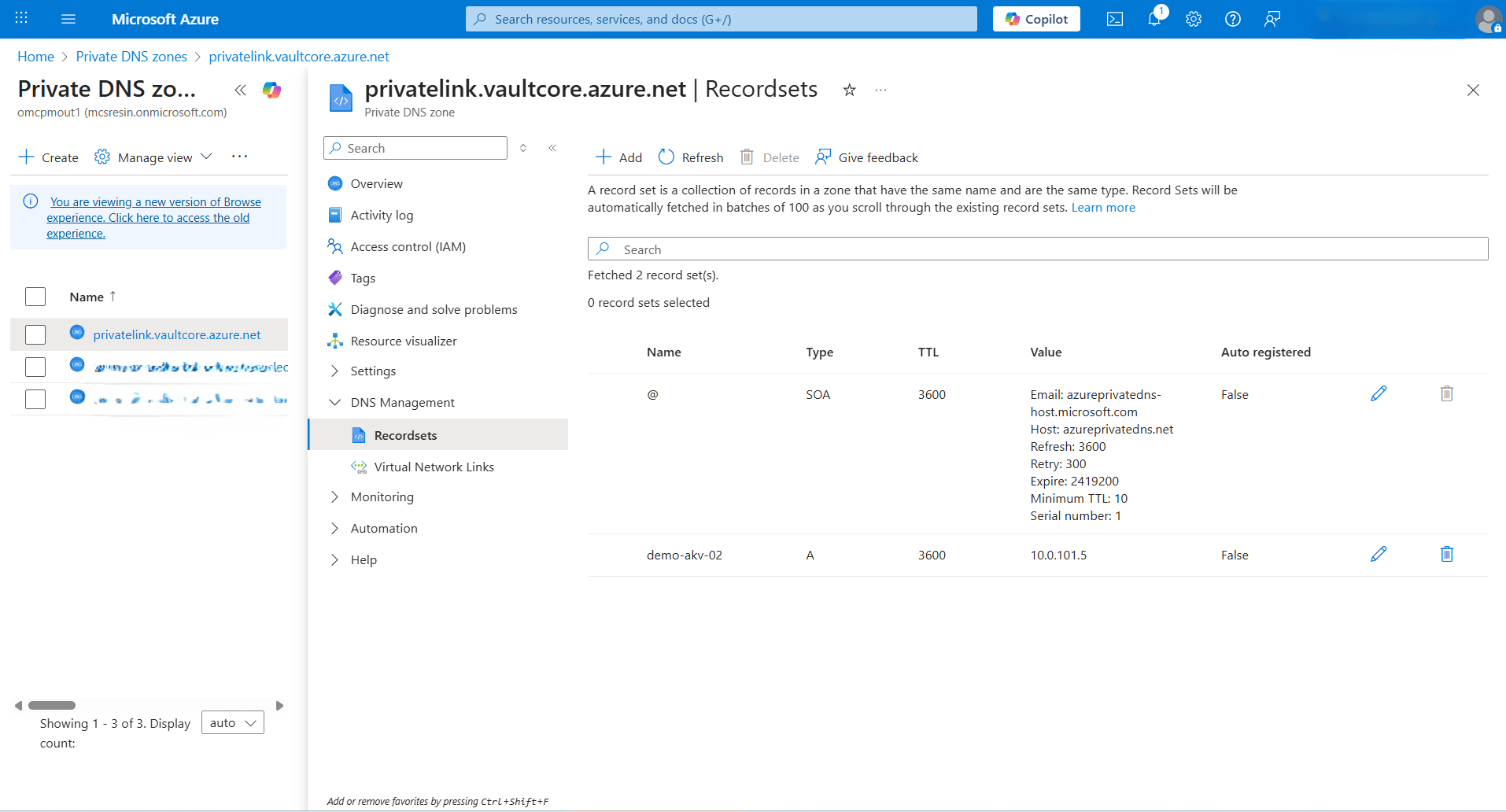The width and height of the screenshot is (1506, 812).
Task: Open the Learn more link
Action: pyautogui.click(x=1103, y=207)
